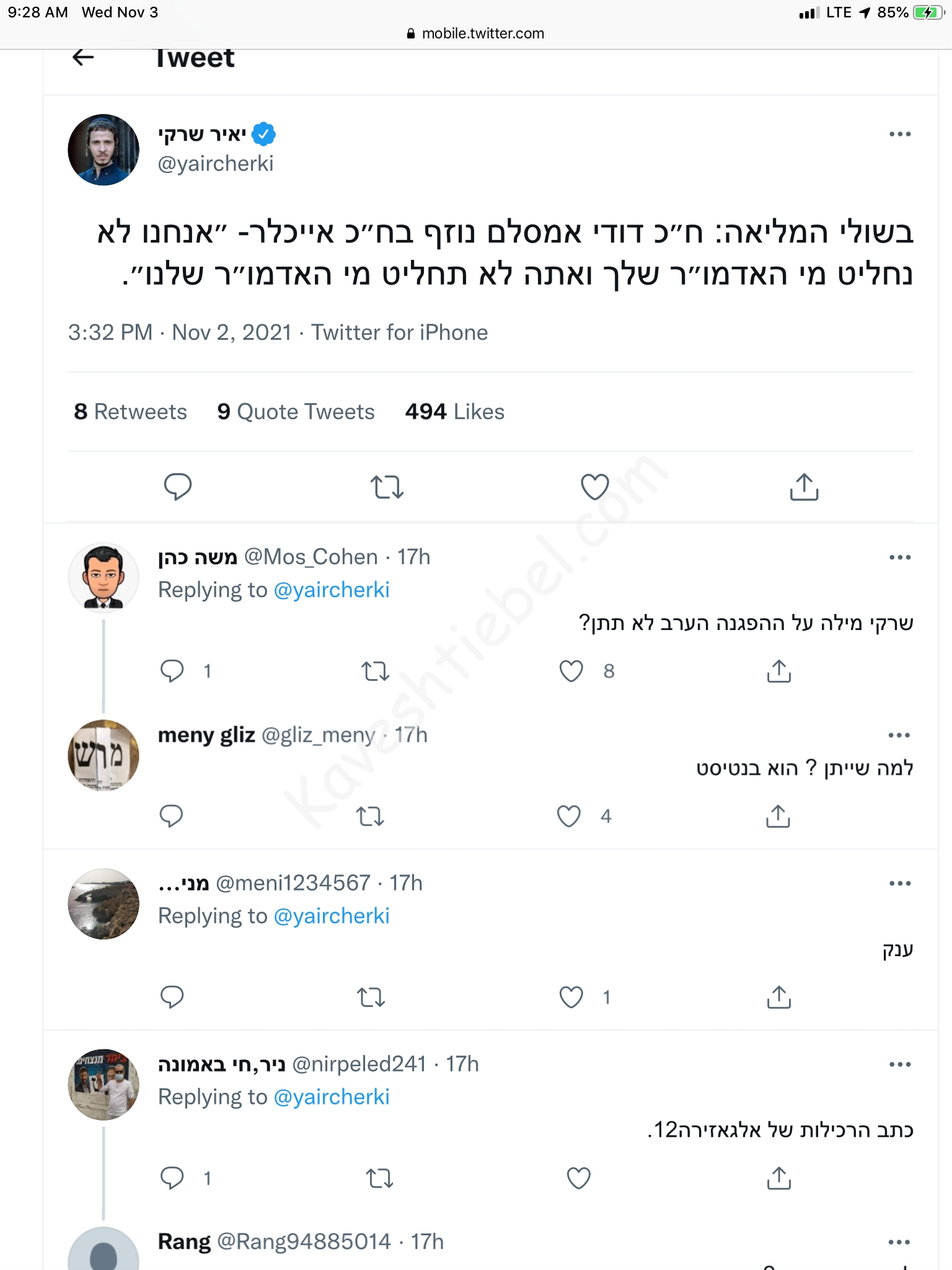Retweet the main yaircherki tweet

coord(387,487)
